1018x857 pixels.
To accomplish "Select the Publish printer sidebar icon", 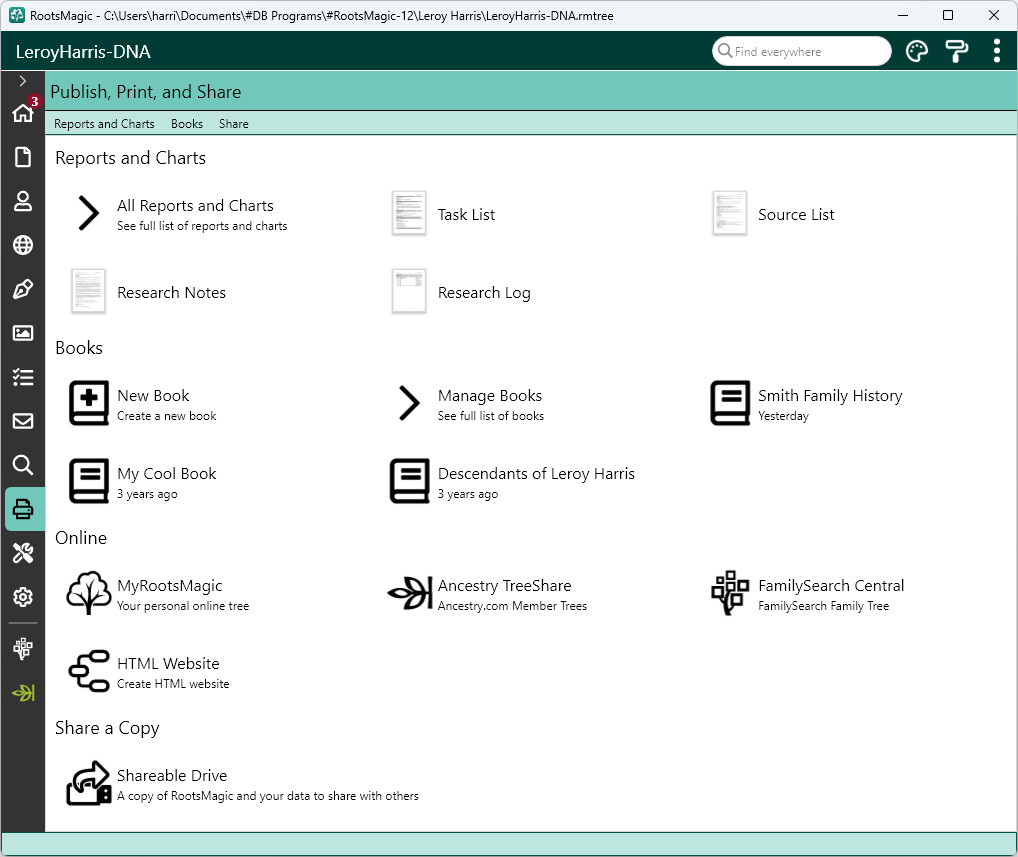I will click(x=23, y=509).
